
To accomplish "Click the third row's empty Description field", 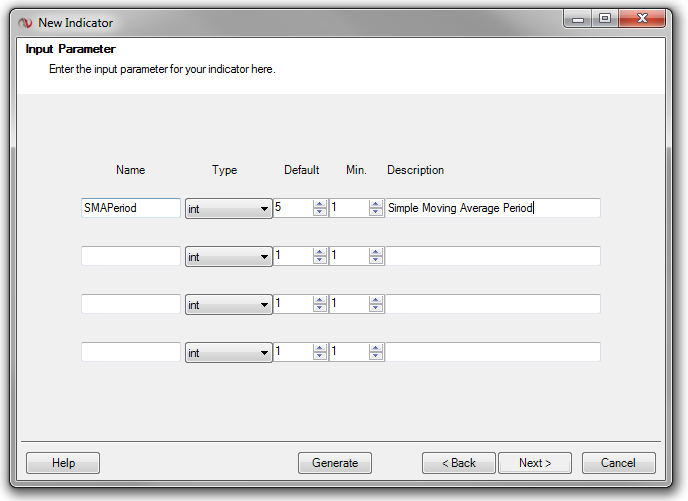I will (x=493, y=304).
